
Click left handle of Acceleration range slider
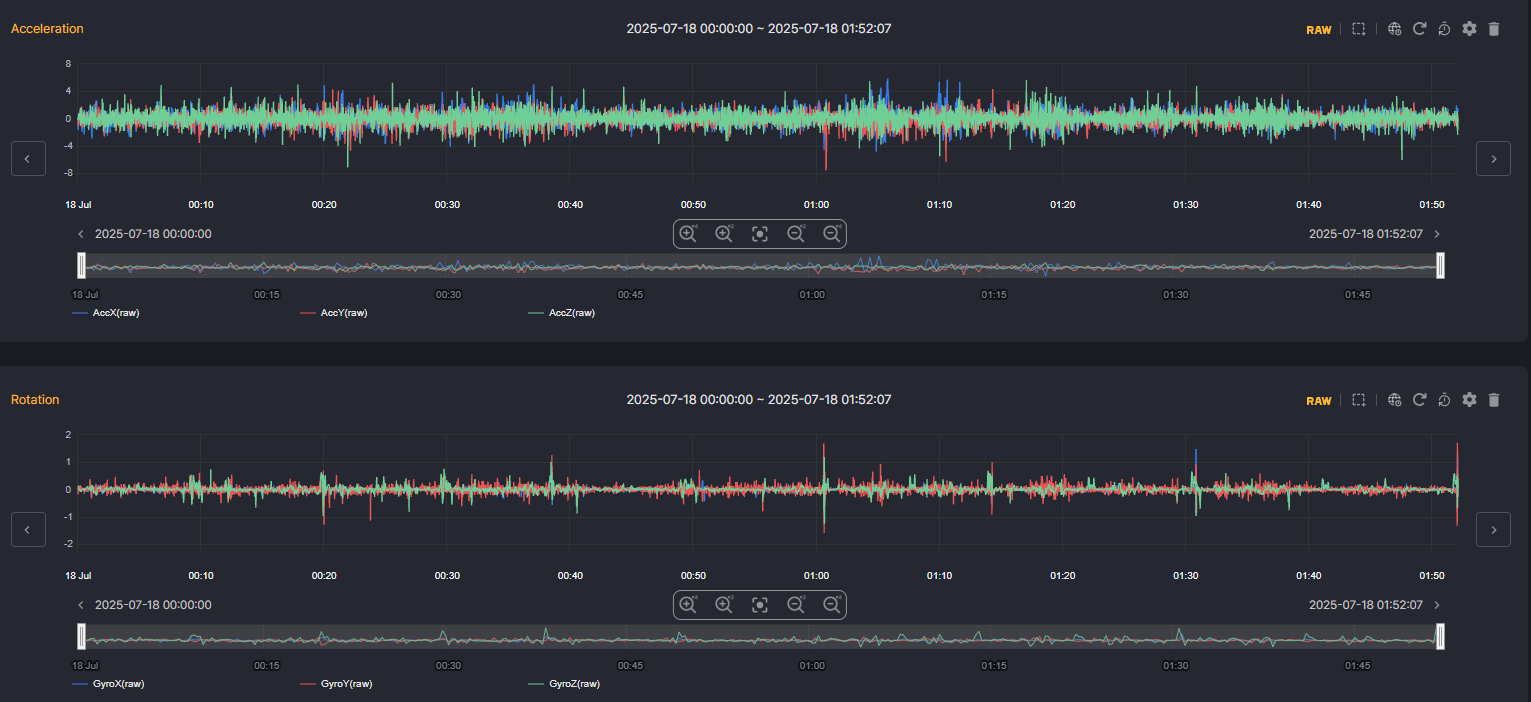coord(81,265)
